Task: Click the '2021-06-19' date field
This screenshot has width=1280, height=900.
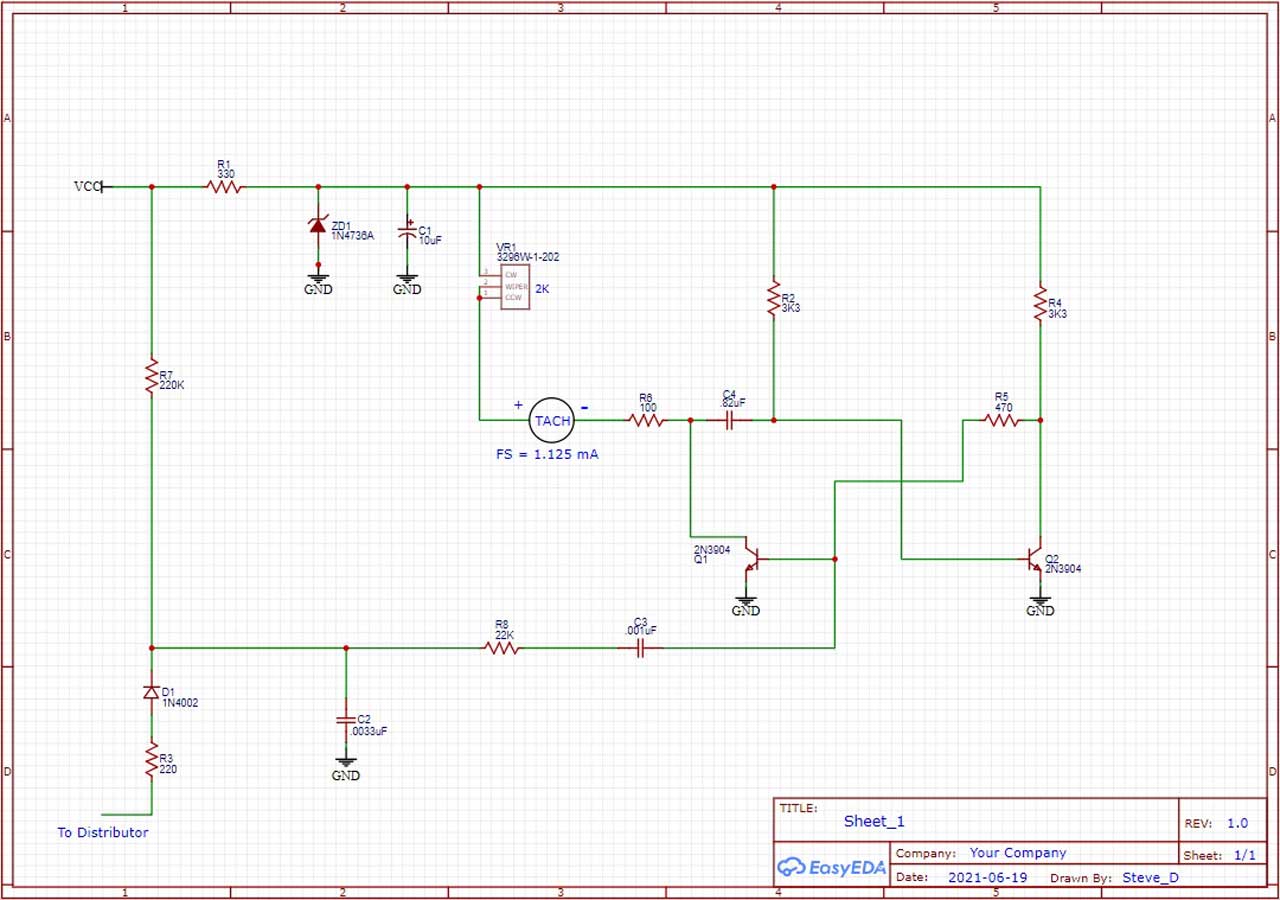Action: [986, 877]
